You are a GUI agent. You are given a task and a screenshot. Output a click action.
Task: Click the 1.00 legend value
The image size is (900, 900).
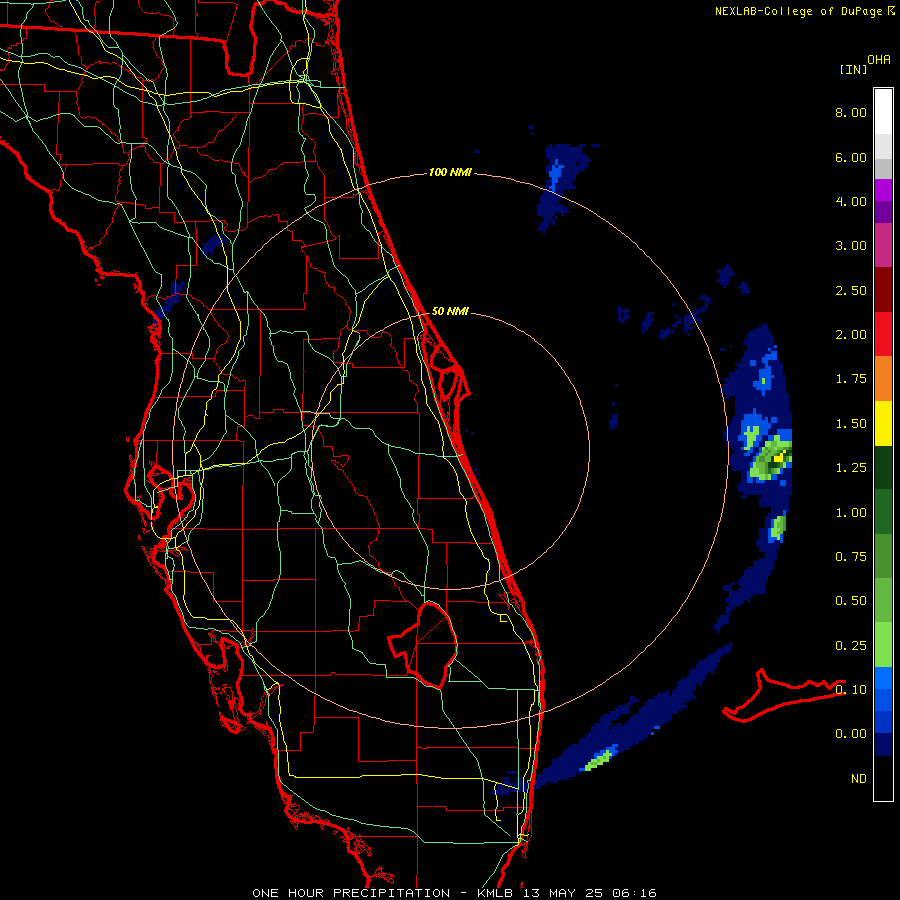coord(851,513)
